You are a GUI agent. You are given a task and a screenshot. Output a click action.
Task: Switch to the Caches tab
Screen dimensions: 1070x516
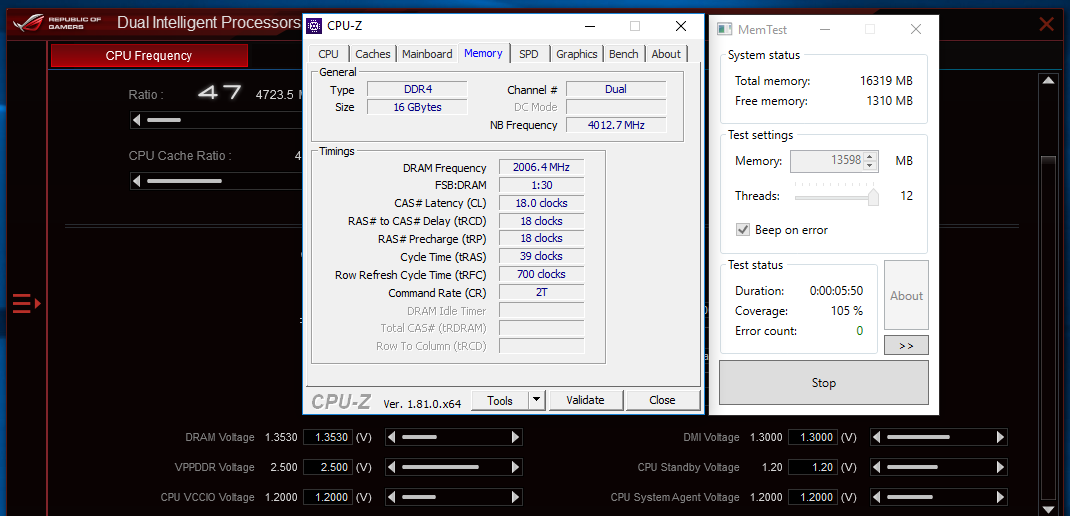373,54
